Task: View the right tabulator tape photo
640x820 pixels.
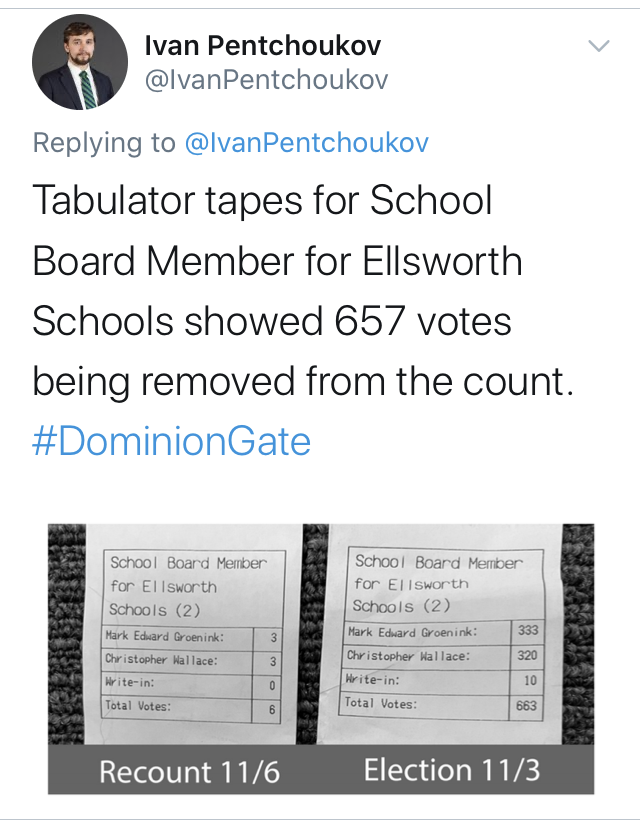Action: [x=449, y=634]
